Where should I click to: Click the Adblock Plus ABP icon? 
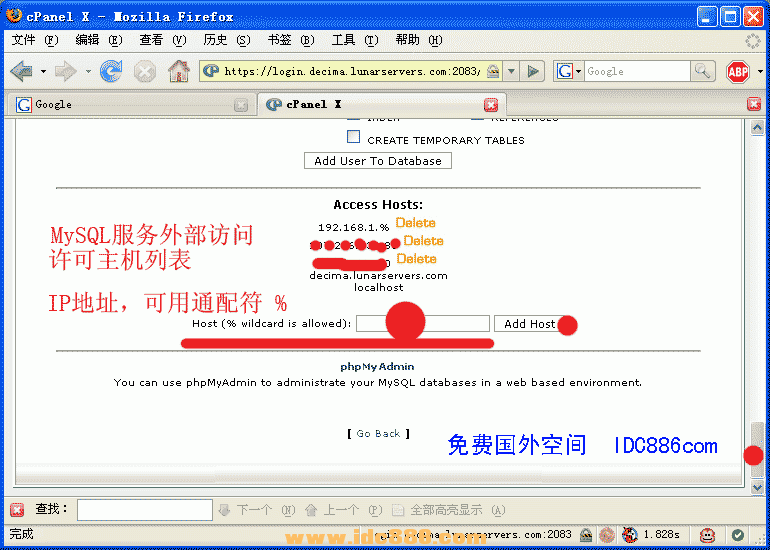point(737,71)
